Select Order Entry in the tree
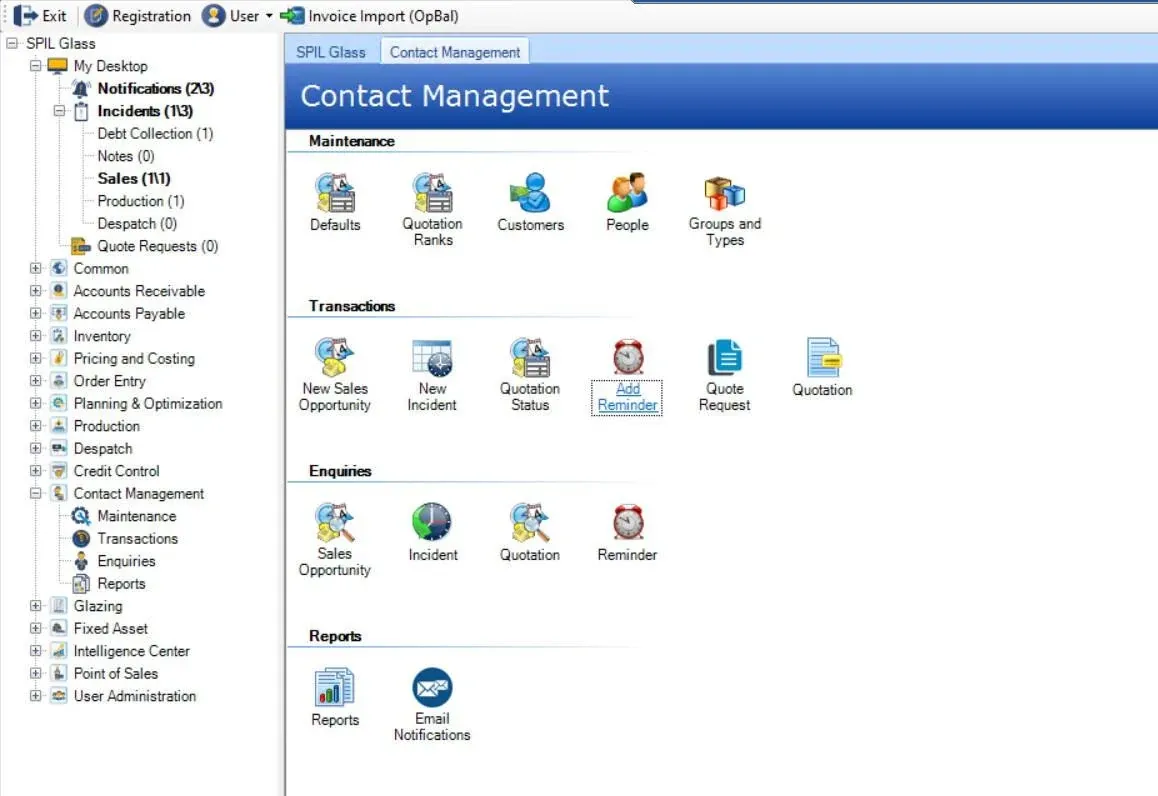Screen dimensions: 1158x796 pyautogui.click(x=109, y=381)
